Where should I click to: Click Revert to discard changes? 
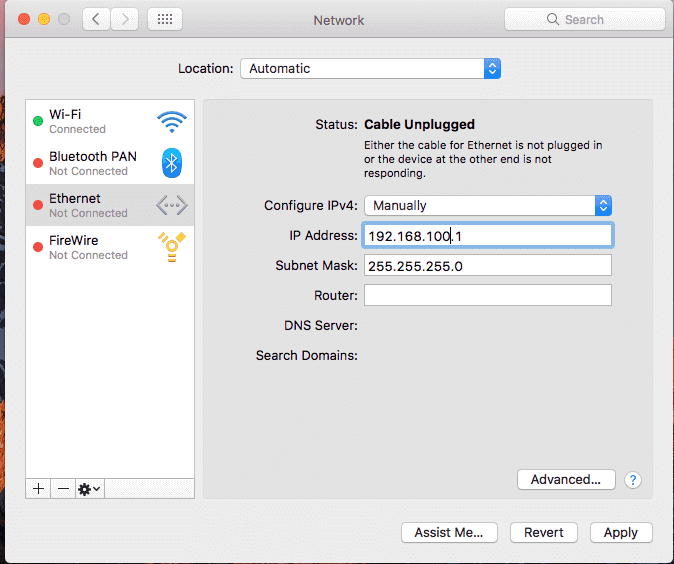pyautogui.click(x=544, y=533)
